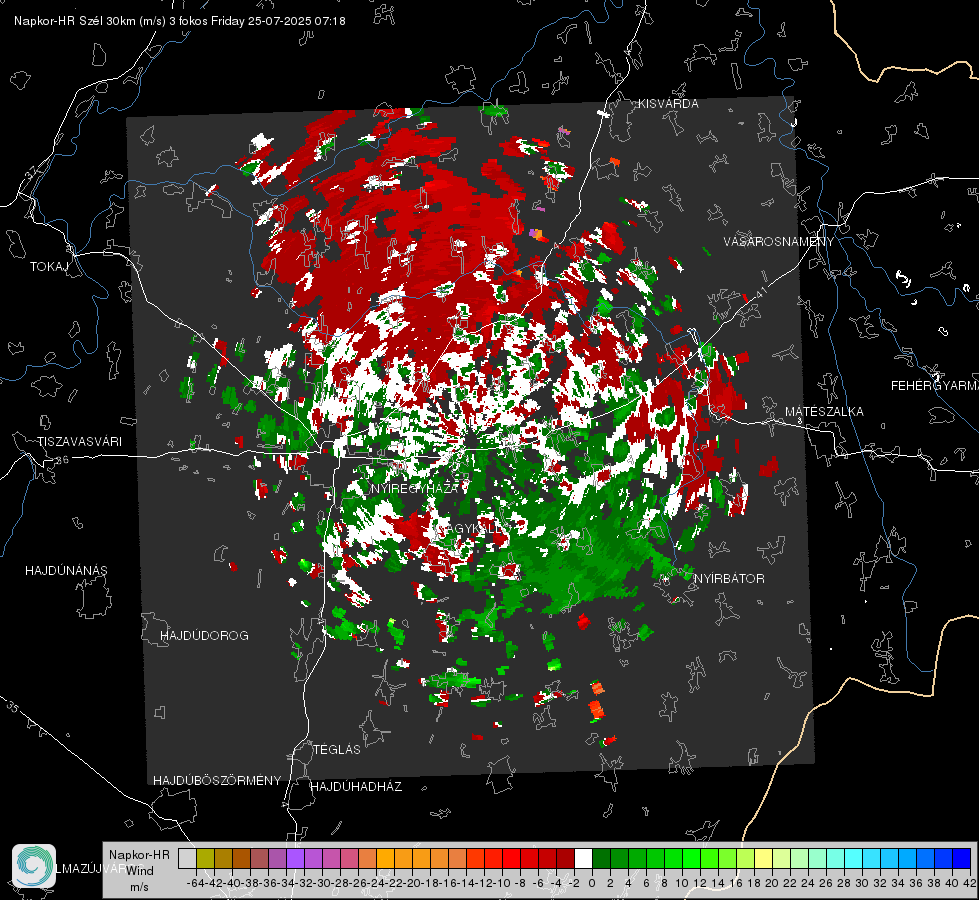Screen dimensions: 979x900
Task: Click the FEHÉRGYARMAT label at the map edge
Action: 935,386
